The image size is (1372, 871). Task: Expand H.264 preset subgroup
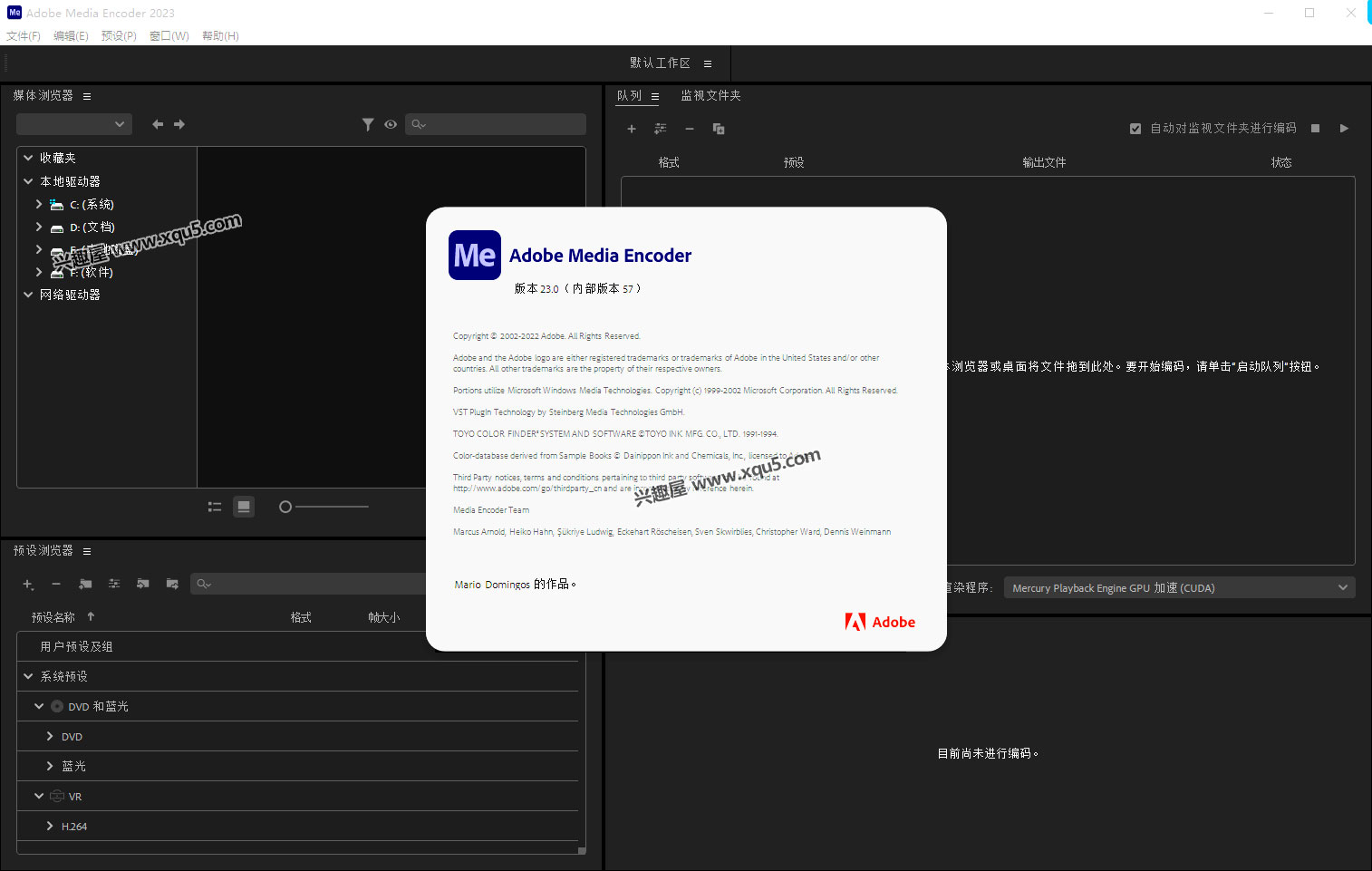coord(50,826)
